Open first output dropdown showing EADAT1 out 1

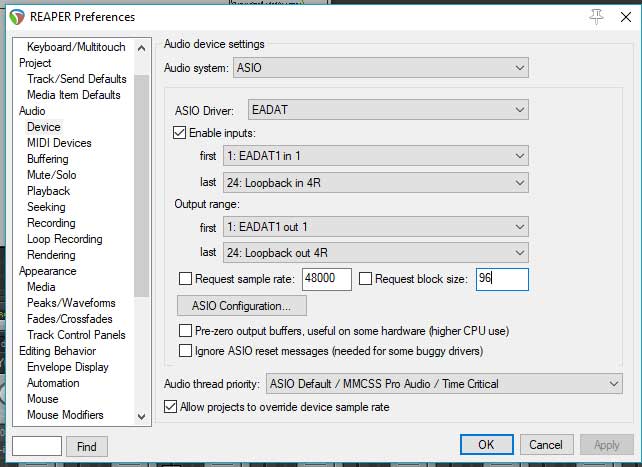click(375, 227)
